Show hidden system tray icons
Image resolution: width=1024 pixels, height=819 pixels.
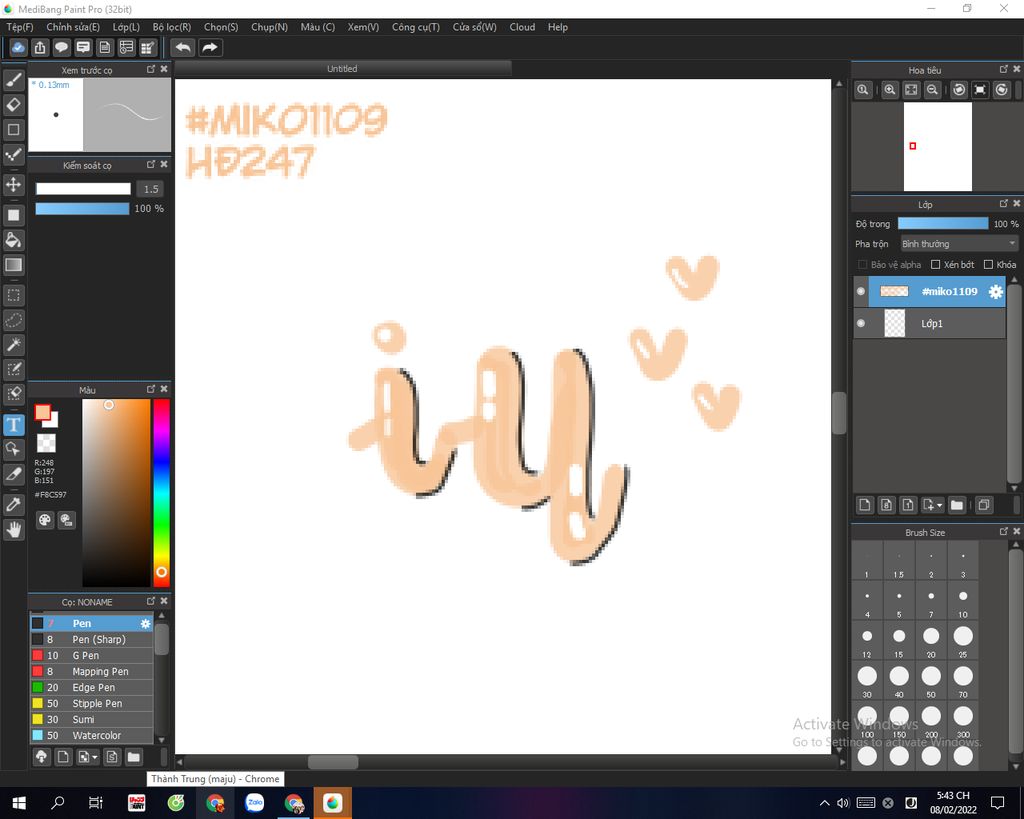[x=824, y=803]
